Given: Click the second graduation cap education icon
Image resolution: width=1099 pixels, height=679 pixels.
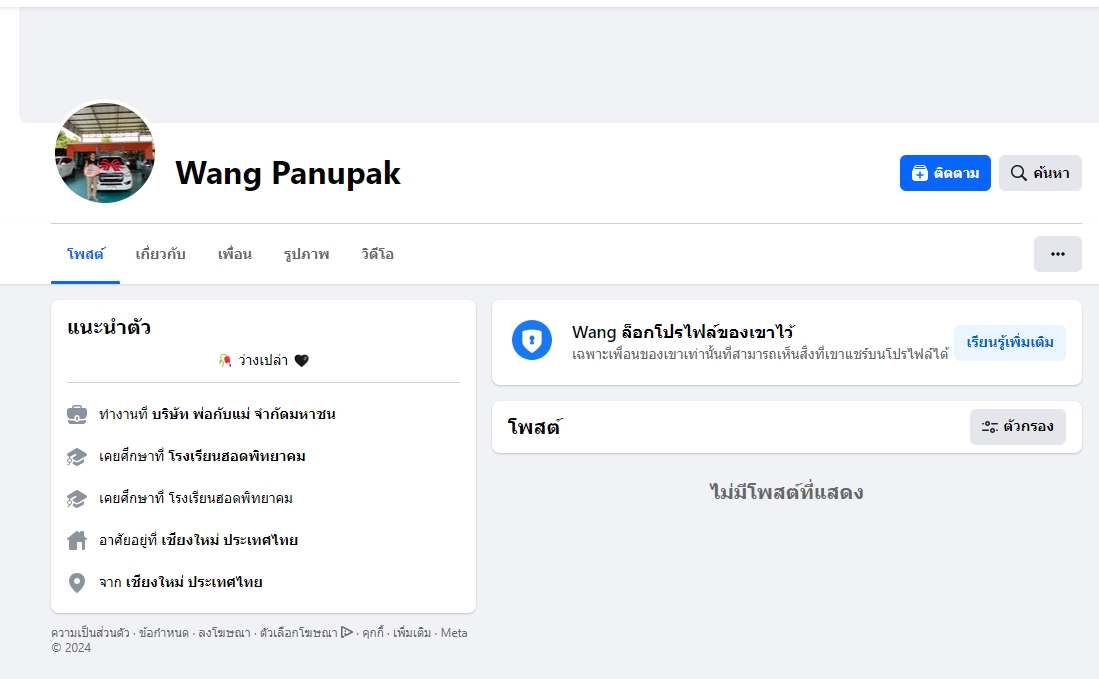Looking at the screenshot, I should tap(77, 498).
